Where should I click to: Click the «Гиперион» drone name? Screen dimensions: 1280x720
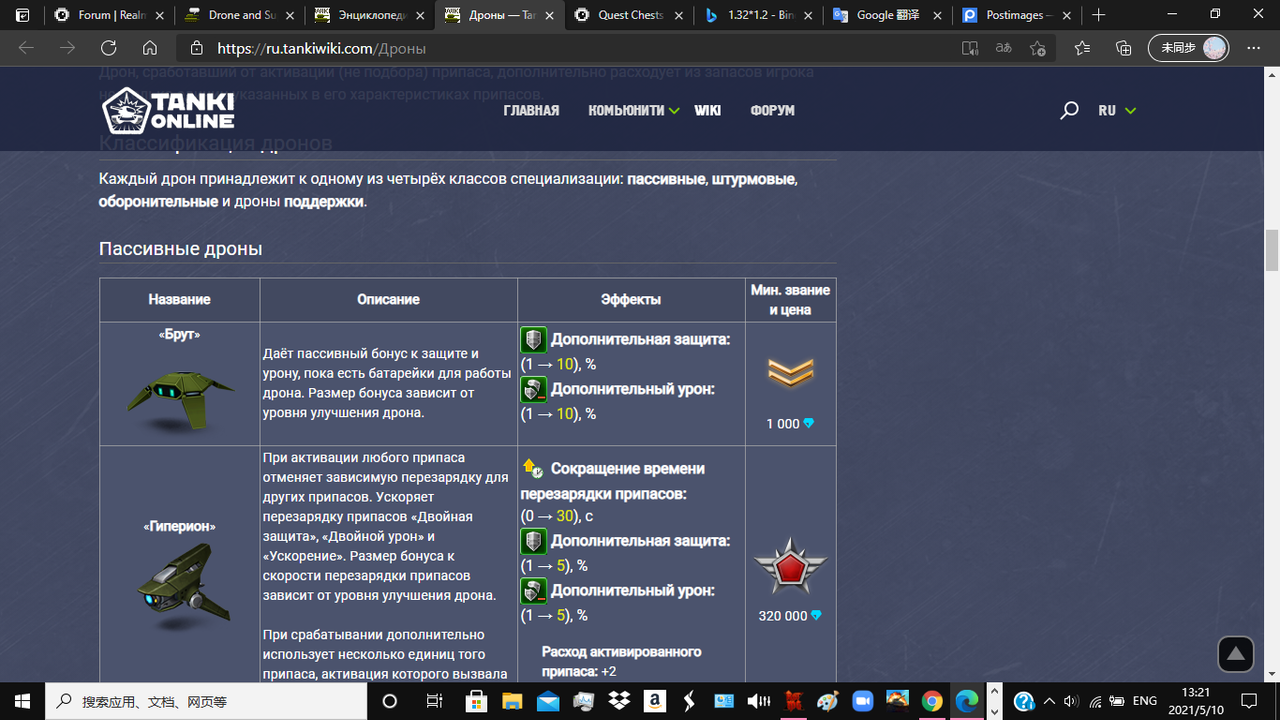tap(180, 526)
